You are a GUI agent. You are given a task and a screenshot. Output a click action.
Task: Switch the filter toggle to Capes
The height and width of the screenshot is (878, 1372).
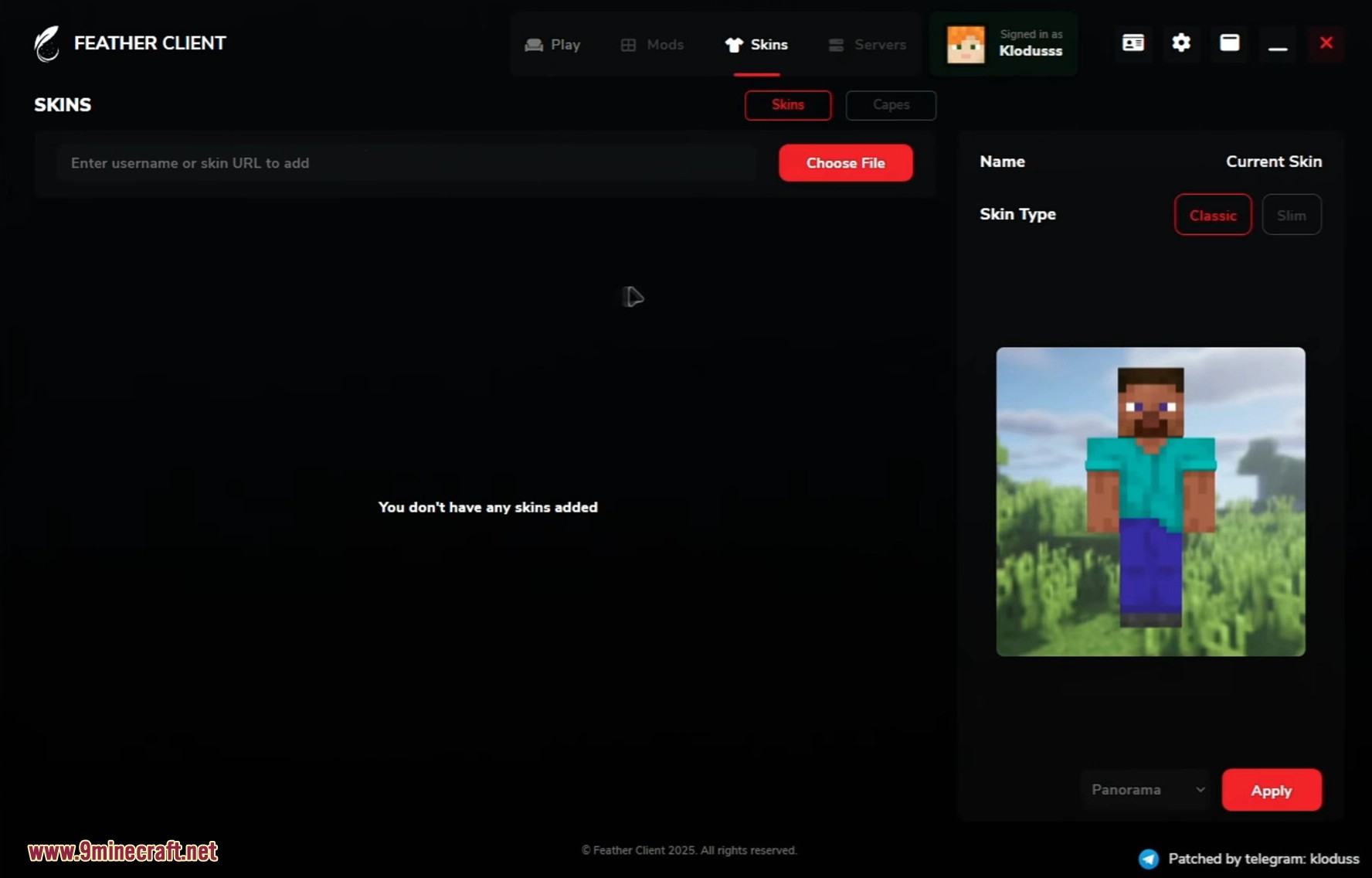891,105
